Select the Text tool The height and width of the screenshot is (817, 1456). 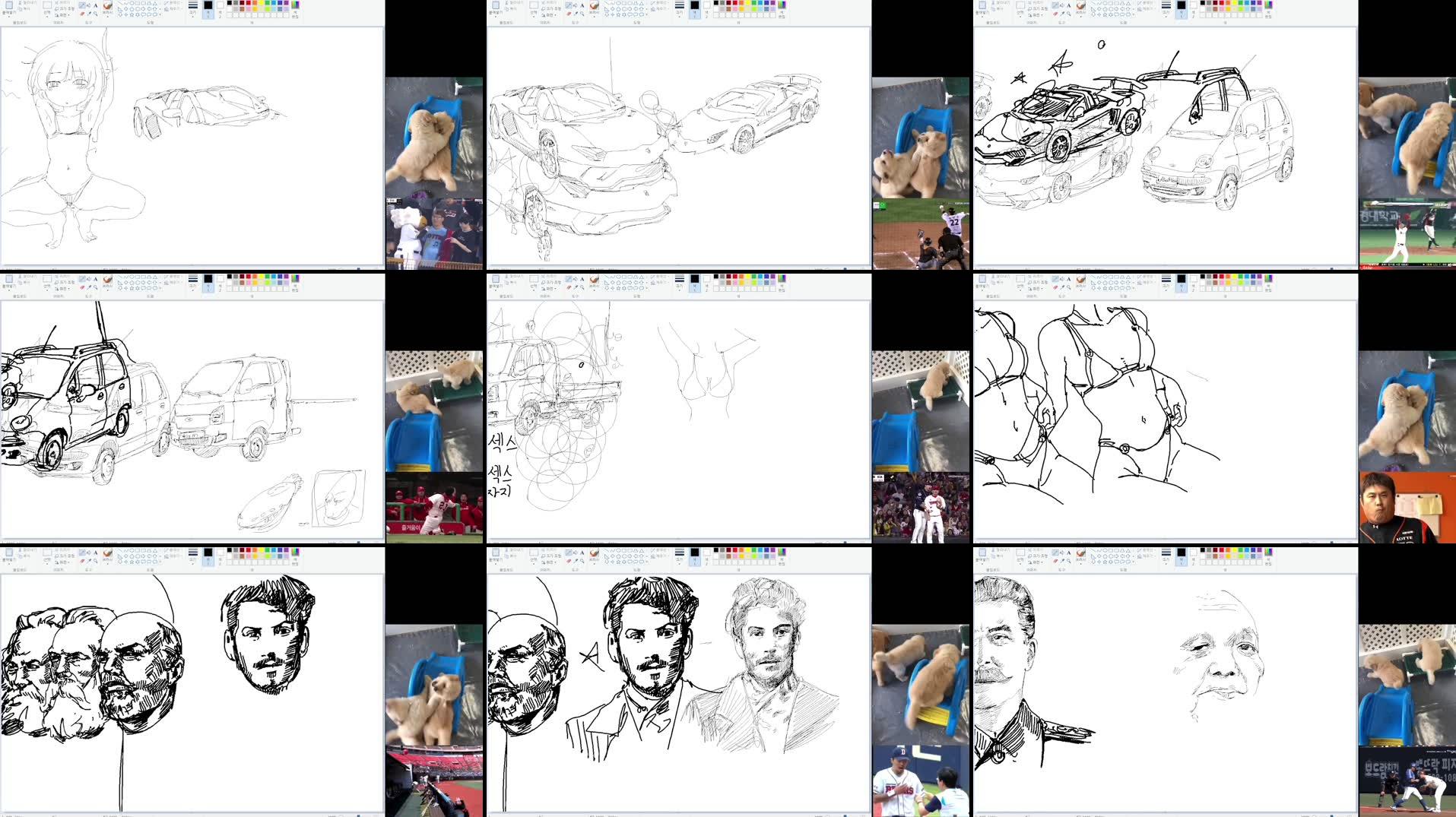click(x=96, y=5)
